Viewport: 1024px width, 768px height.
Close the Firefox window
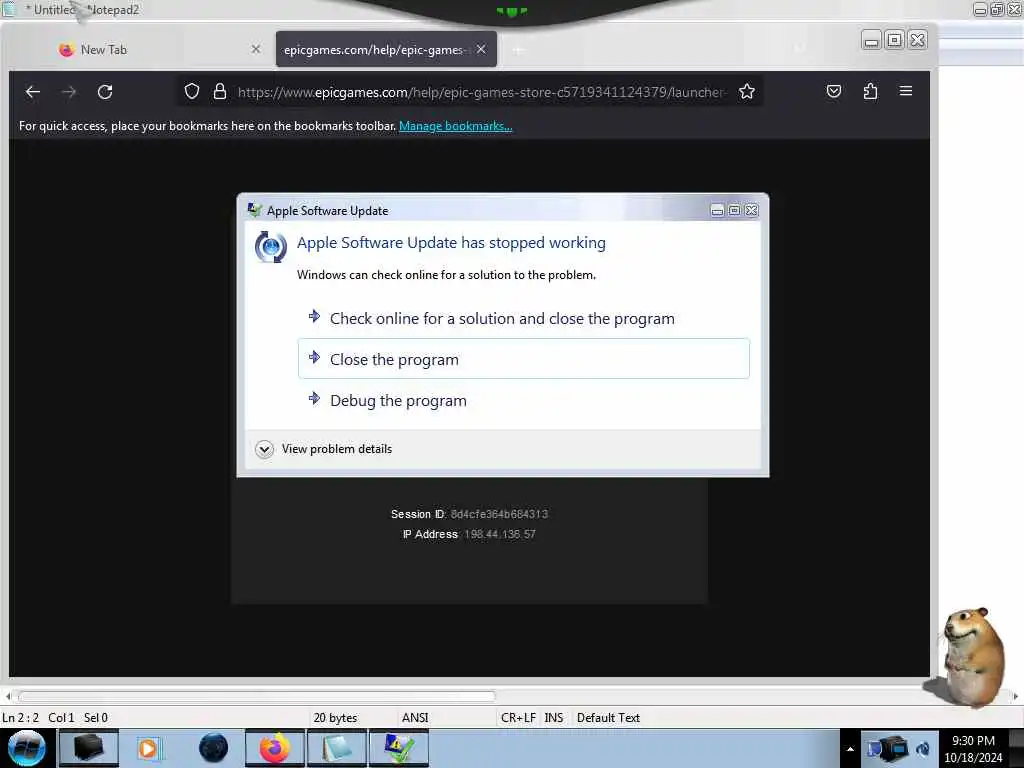[x=918, y=40]
